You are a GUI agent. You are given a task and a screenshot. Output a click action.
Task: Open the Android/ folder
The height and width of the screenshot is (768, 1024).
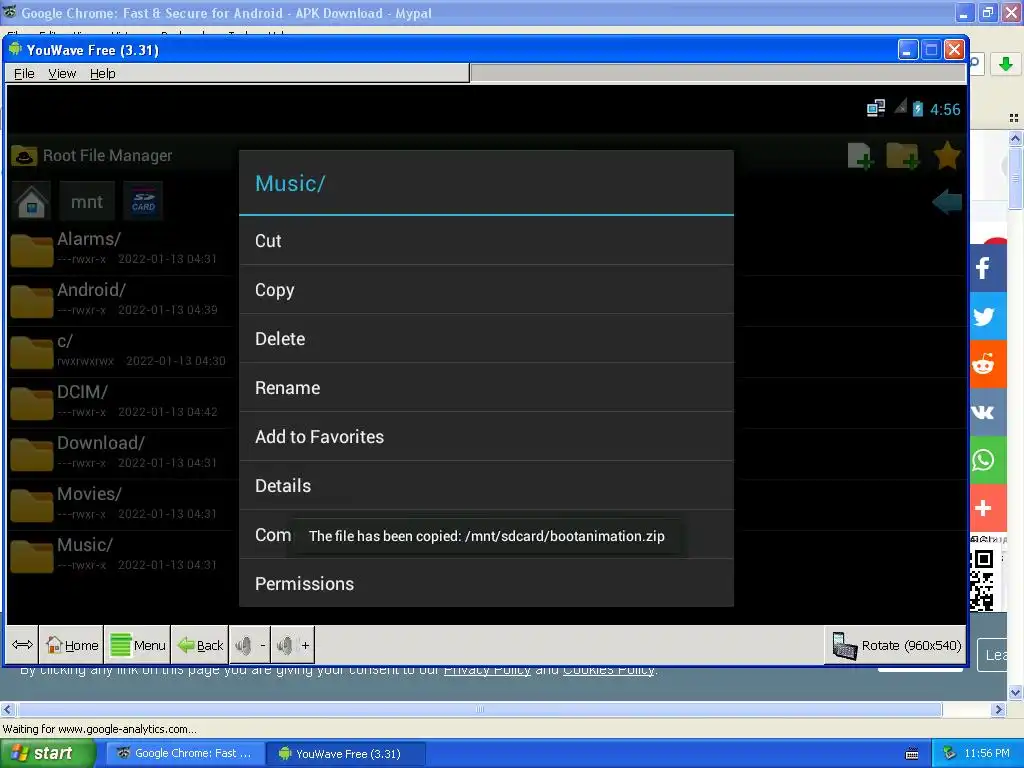click(121, 299)
